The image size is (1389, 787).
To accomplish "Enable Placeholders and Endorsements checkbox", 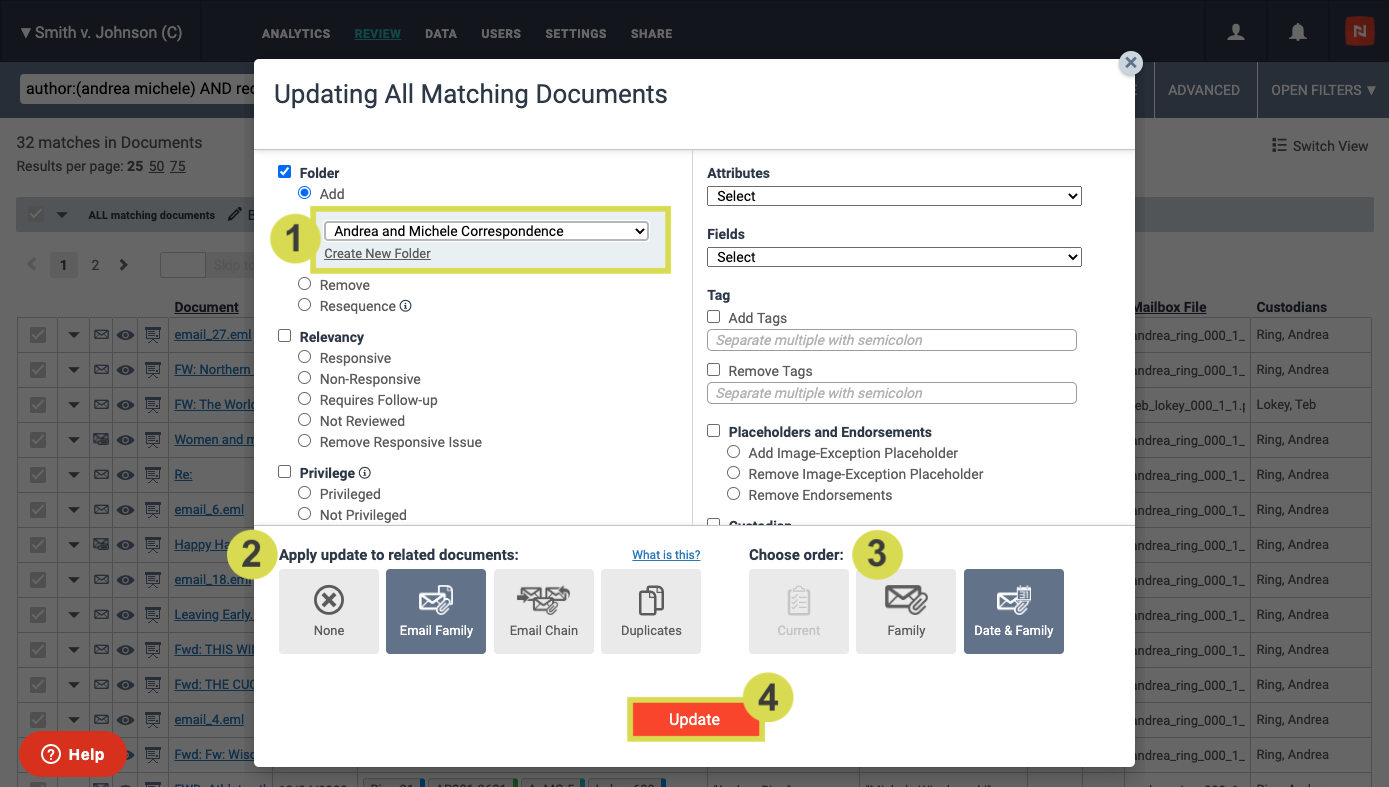I will (714, 431).
